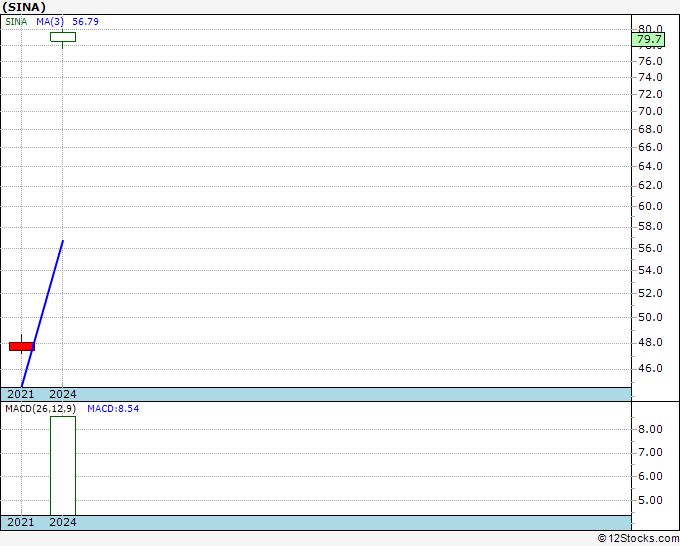Click the 2024 label on price axis

coord(63,394)
